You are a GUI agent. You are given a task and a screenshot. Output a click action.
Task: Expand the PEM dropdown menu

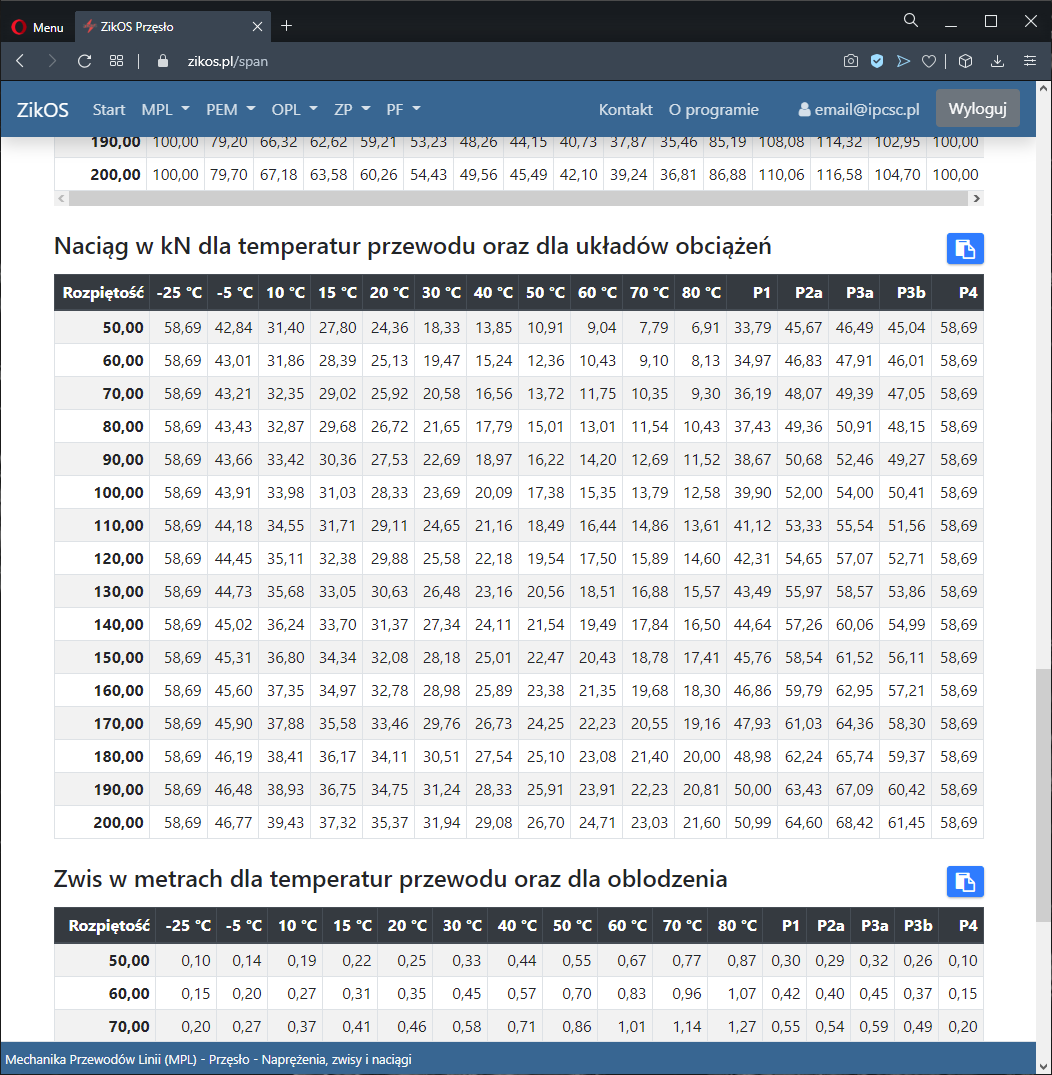tap(230, 109)
